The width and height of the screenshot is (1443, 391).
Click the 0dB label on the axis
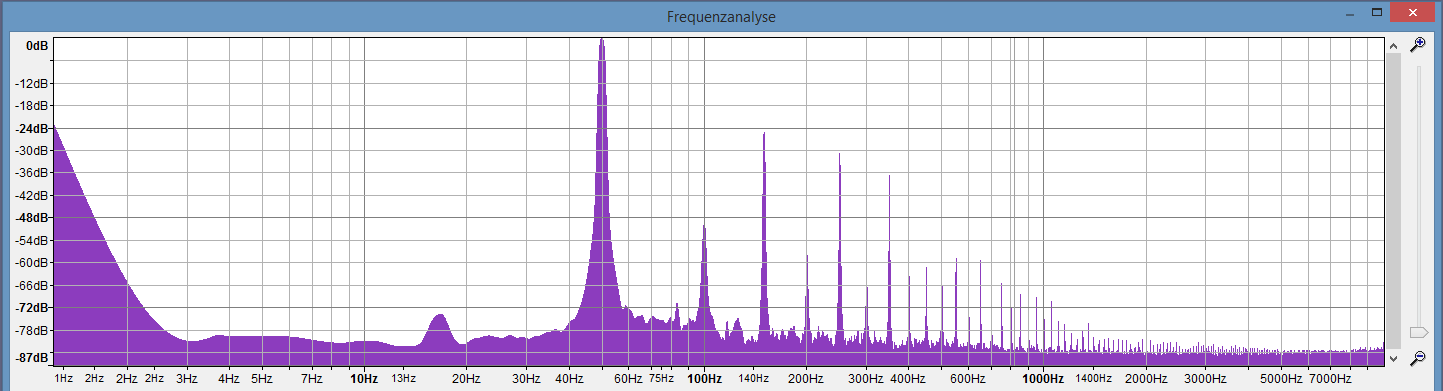(x=38, y=46)
